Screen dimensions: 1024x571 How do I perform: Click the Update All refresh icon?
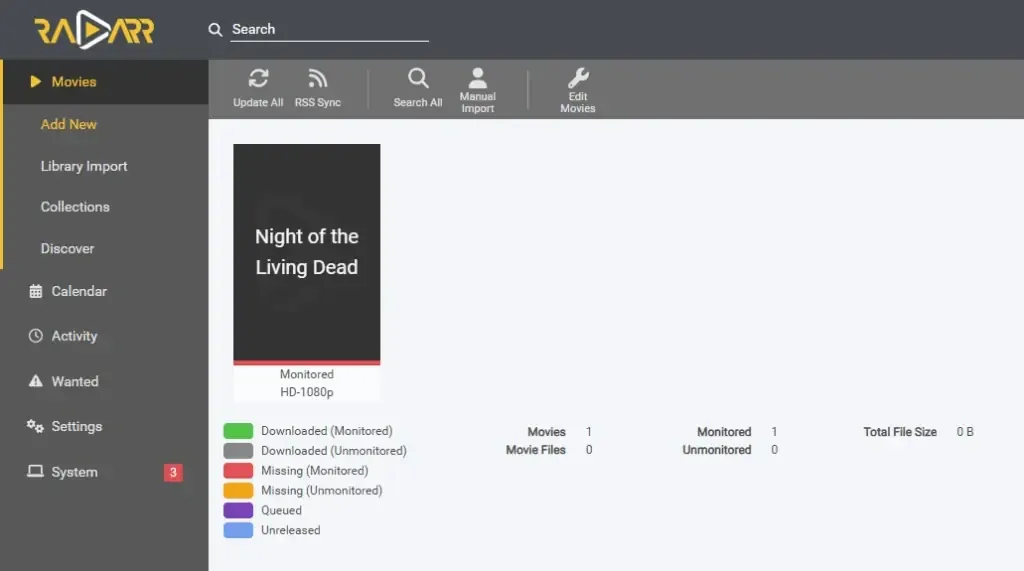258,79
